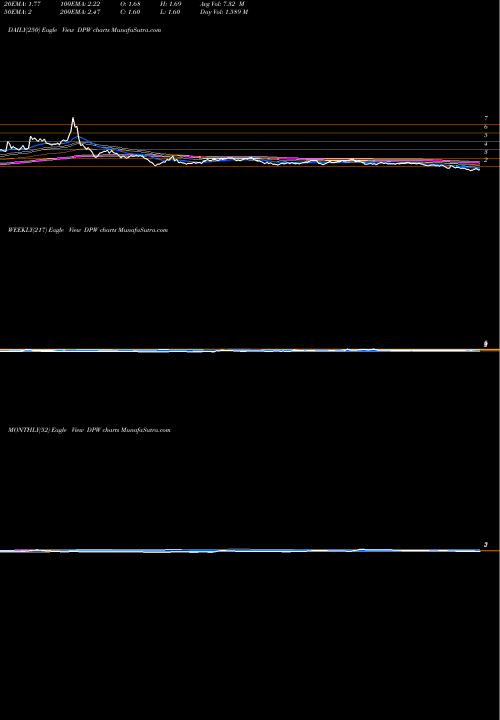Click the 6 label on daily price axis
This screenshot has width=500, height=720.
[x=485, y=127]
